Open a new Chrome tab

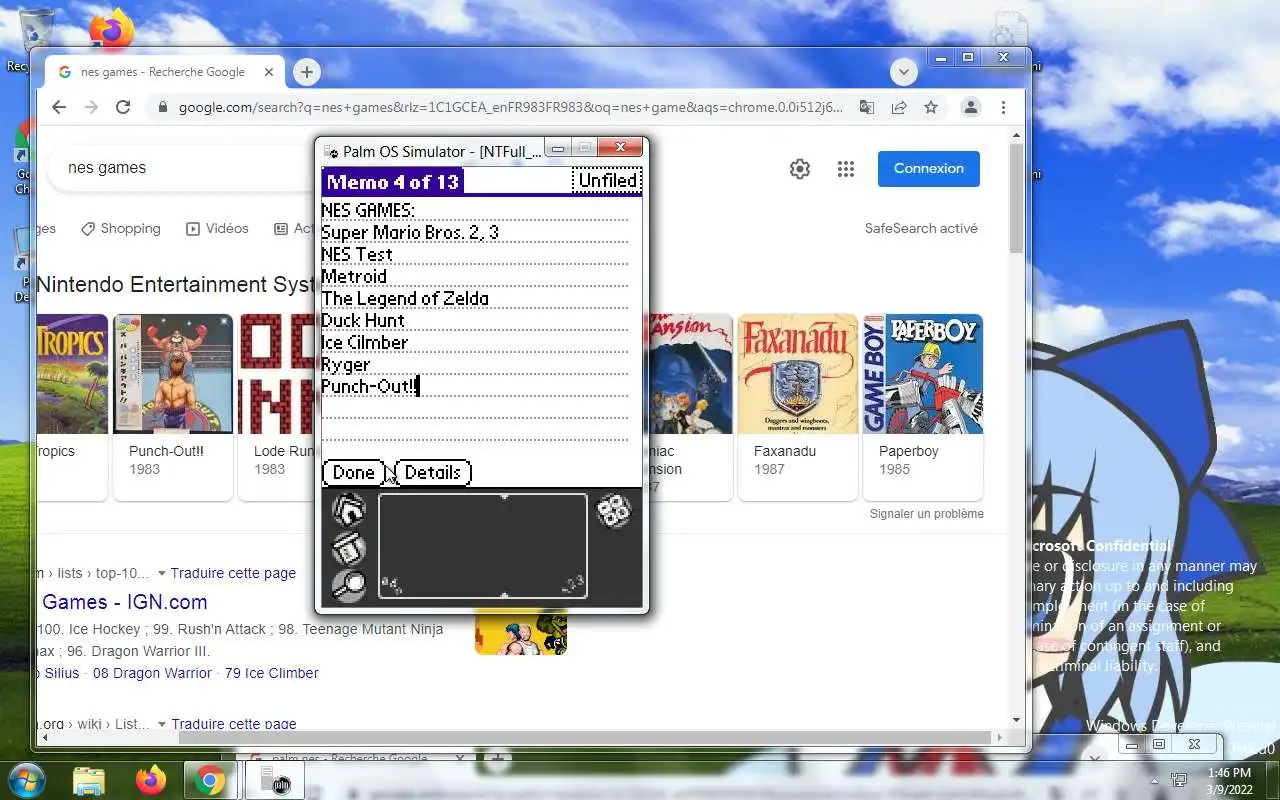point(306,72)
